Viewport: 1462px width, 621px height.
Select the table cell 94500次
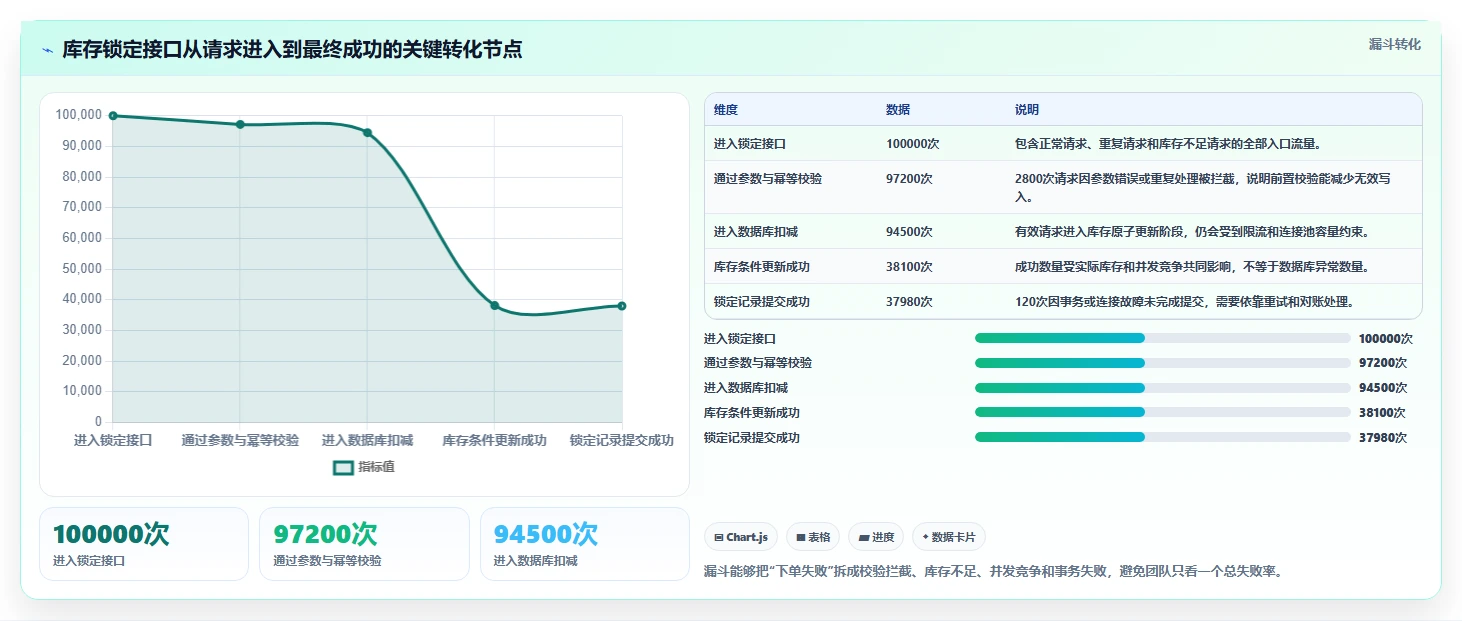909,232
